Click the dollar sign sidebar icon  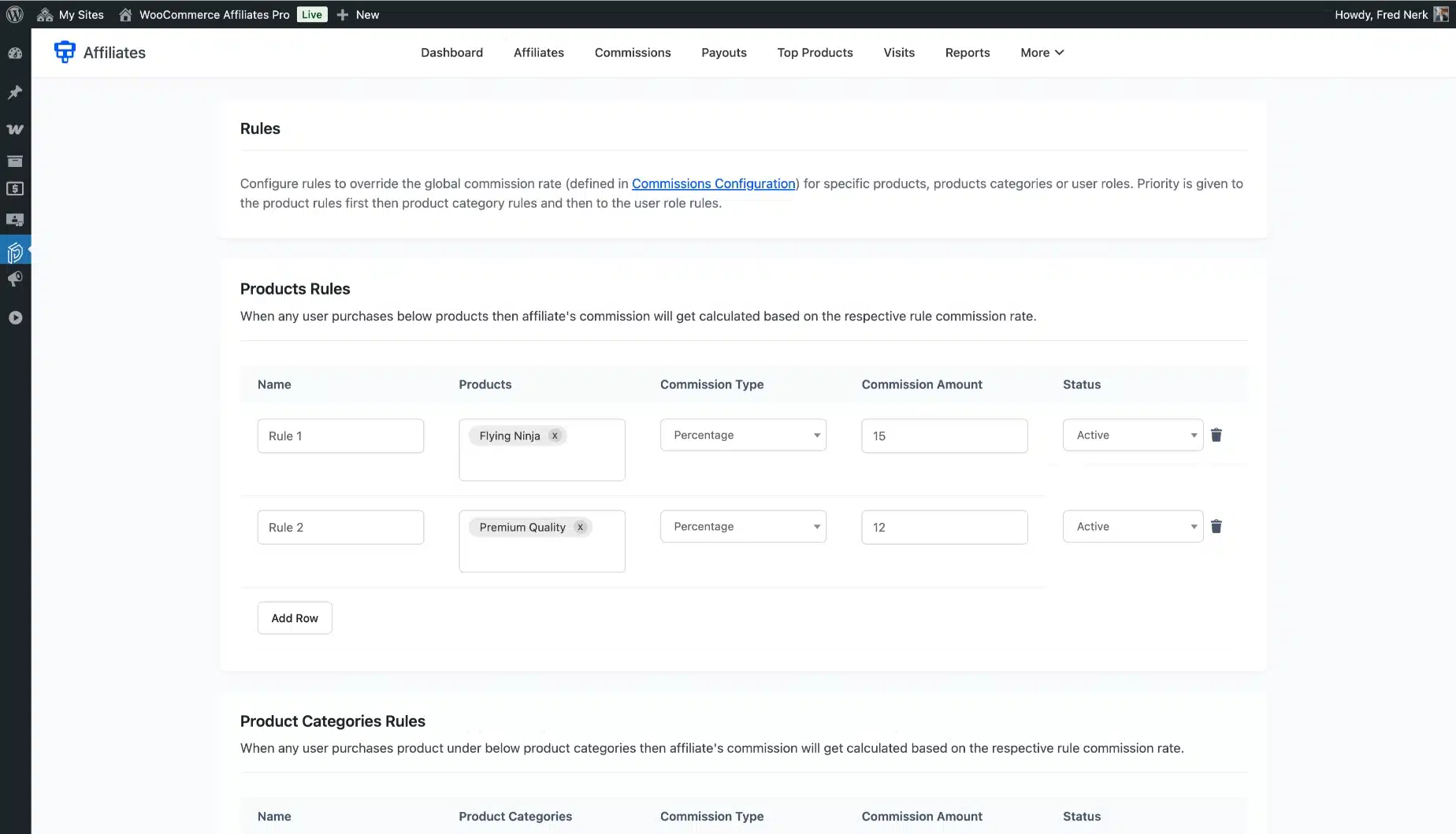click(x=15, y=189)
